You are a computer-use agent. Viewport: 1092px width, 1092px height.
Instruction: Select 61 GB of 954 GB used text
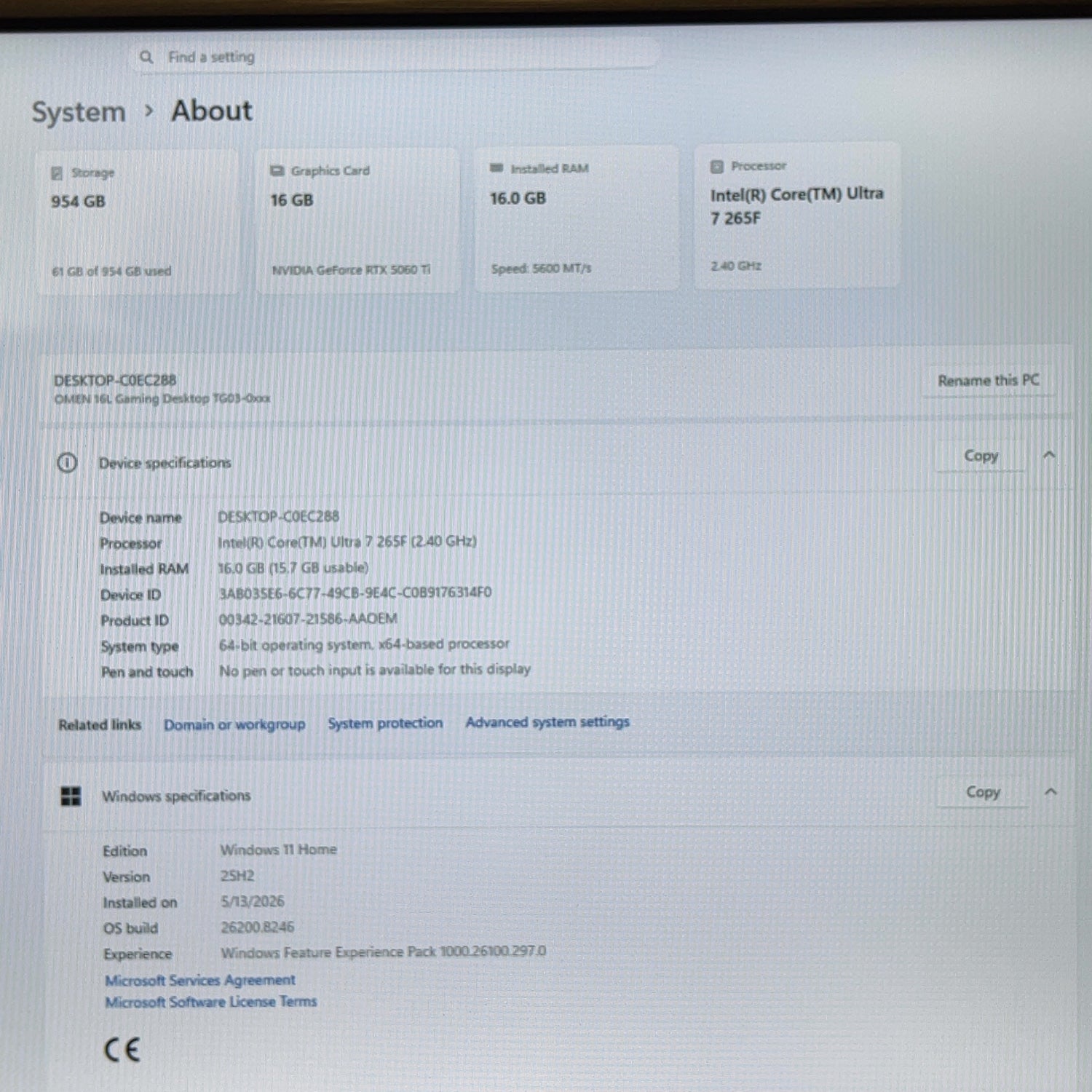(111, 272)
